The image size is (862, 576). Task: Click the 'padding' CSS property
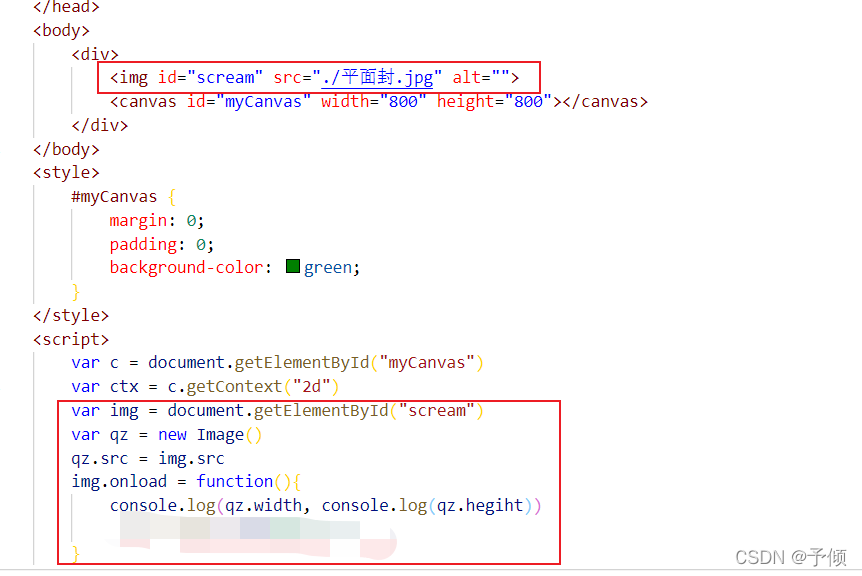pos(143,244)
